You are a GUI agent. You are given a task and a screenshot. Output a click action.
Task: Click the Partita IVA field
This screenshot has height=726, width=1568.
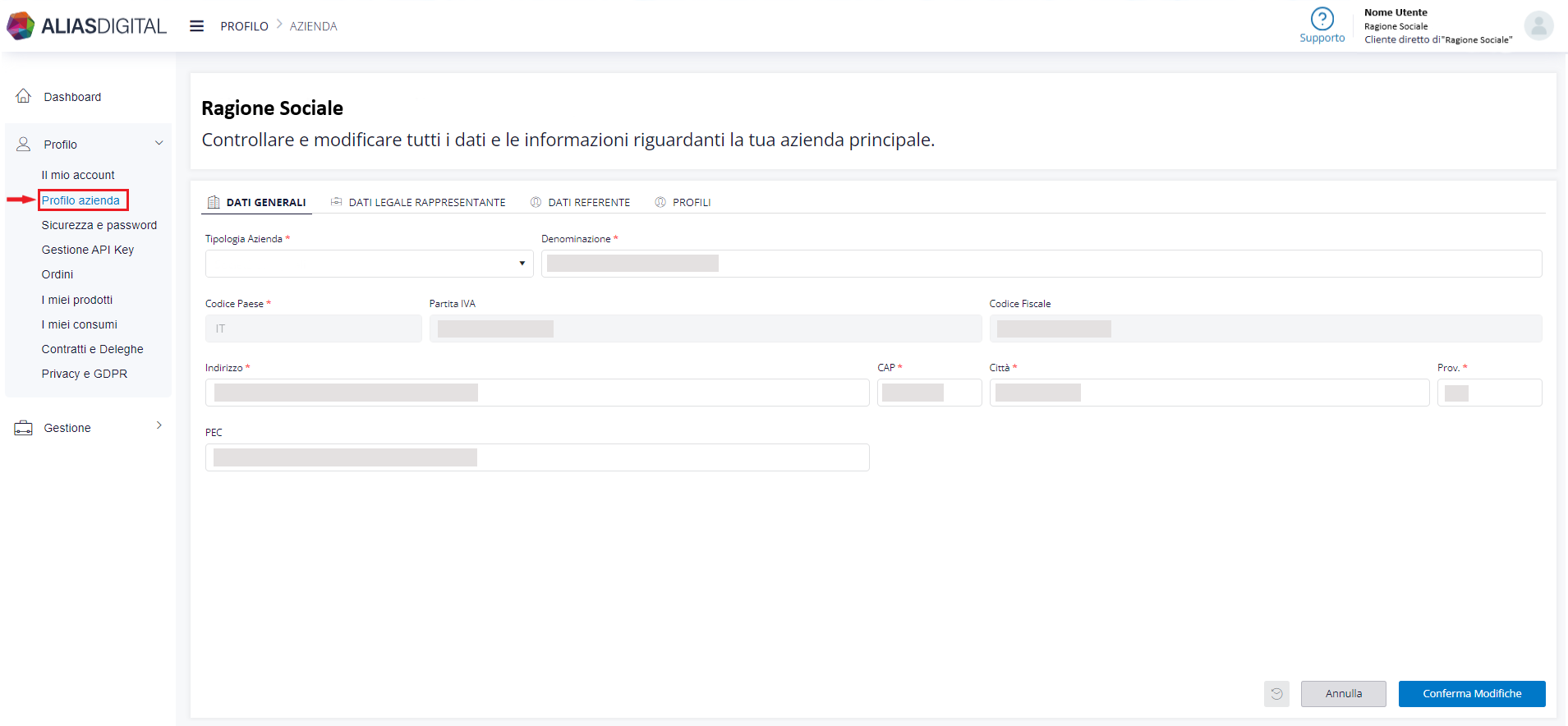click(x=705, y=329)
